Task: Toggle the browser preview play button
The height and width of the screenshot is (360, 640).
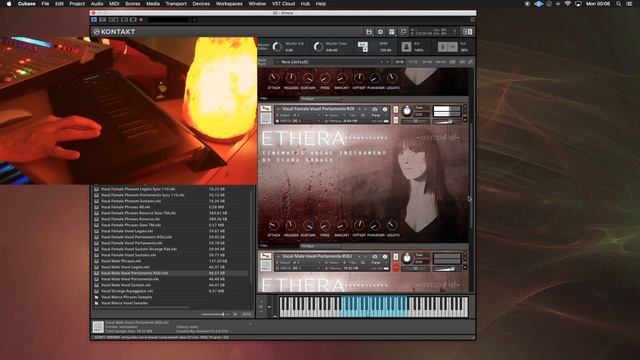Action: 236,314
